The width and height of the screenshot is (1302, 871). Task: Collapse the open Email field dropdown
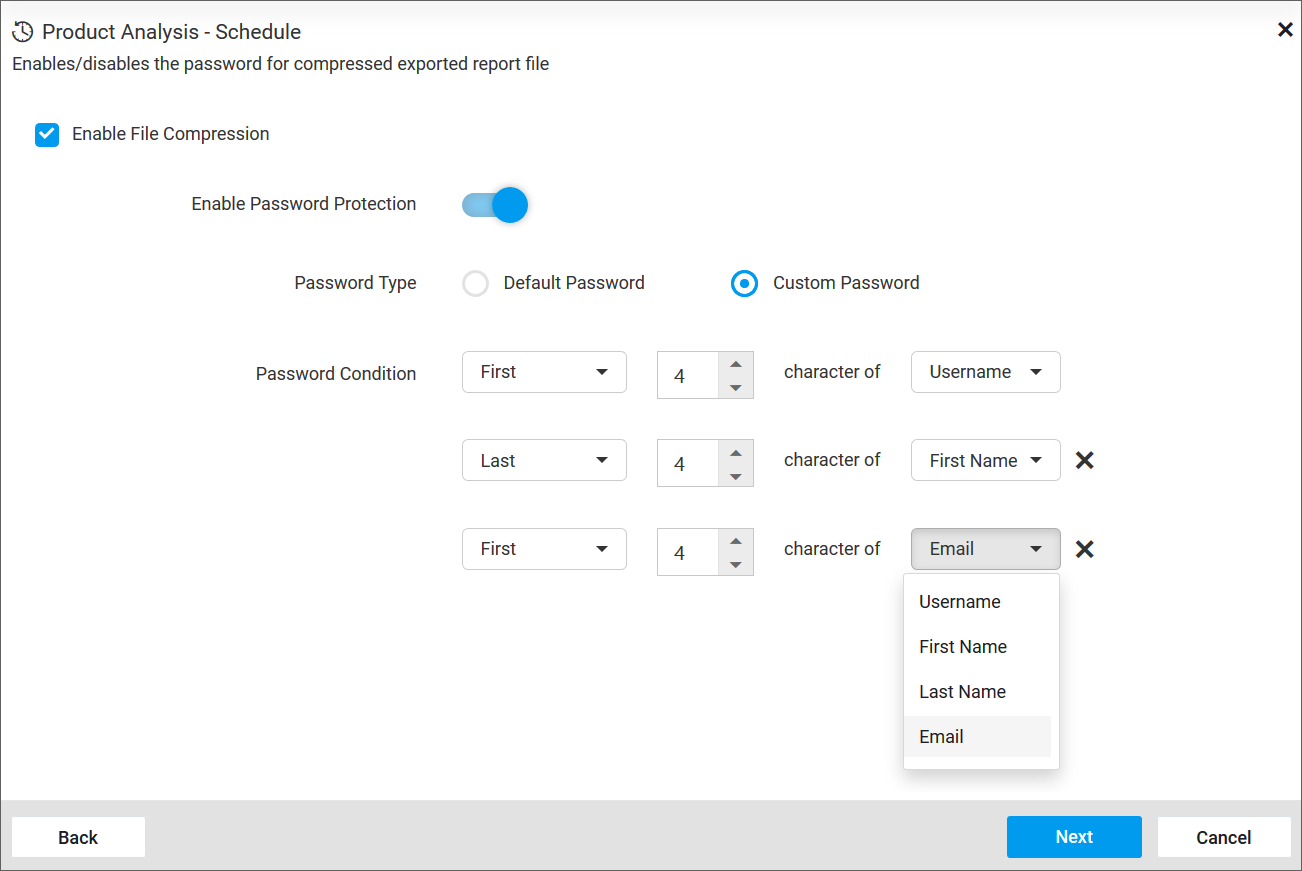coord(986,549)
